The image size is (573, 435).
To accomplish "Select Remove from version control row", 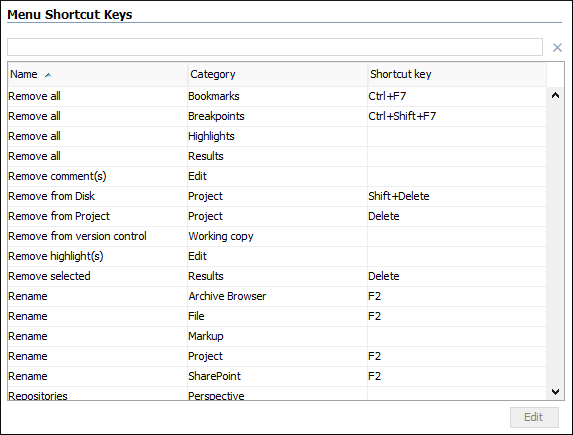I will pyautogui.click(x=277, y=236).
